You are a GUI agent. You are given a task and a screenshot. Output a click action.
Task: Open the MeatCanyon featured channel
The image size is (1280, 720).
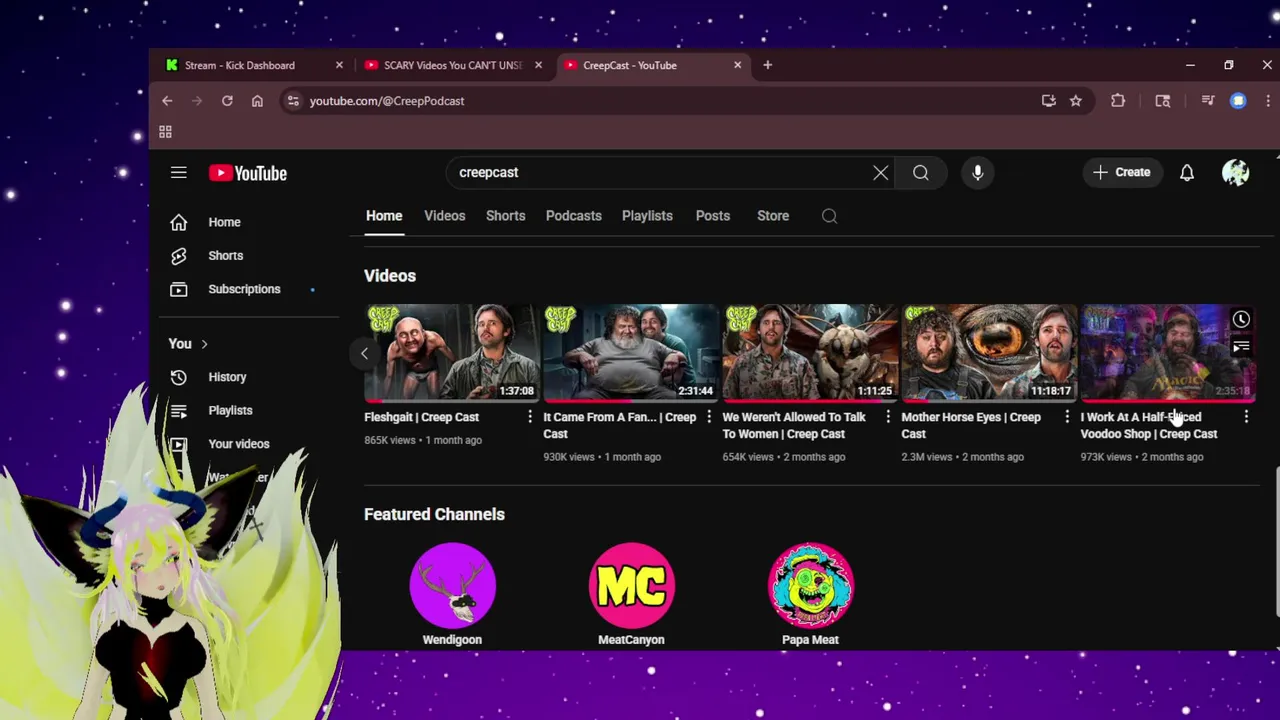coord(631,585)
